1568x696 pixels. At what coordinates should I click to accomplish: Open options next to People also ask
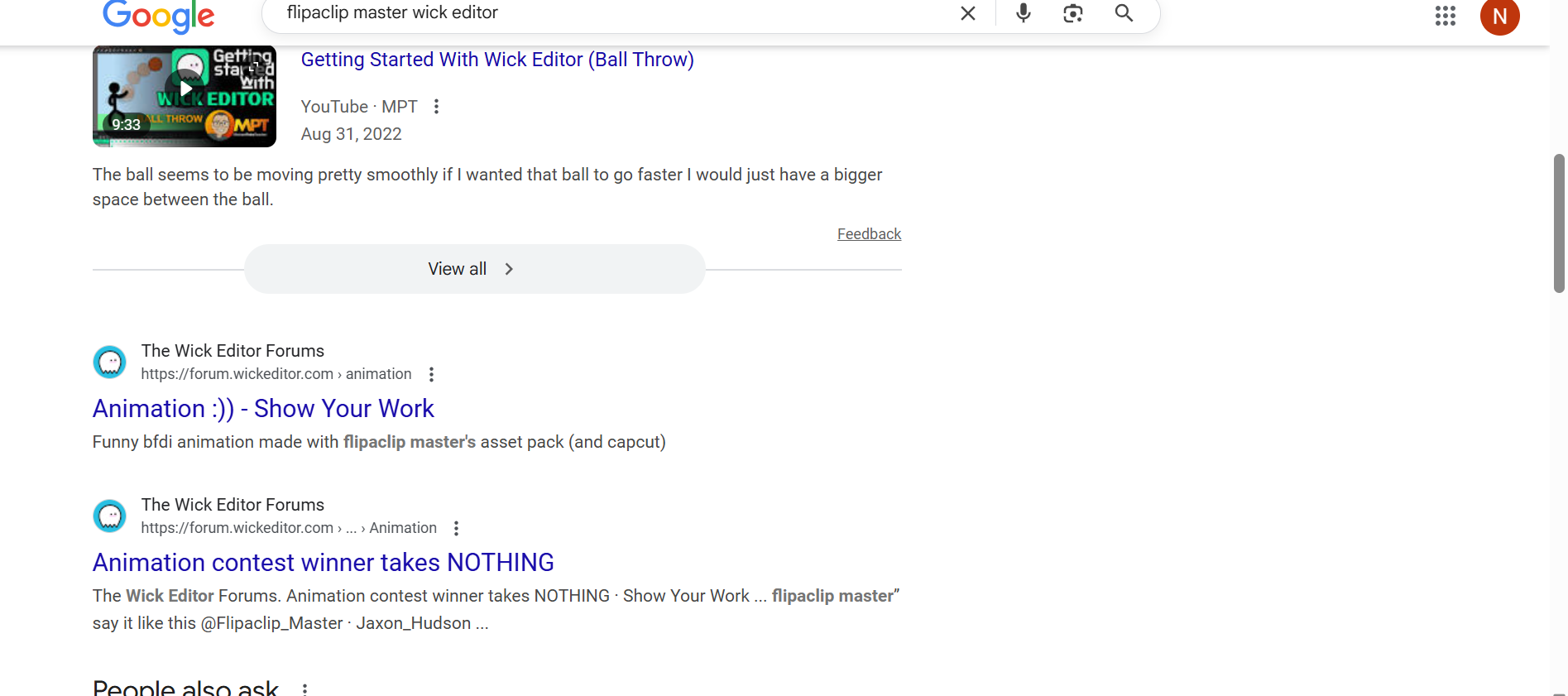304,689
